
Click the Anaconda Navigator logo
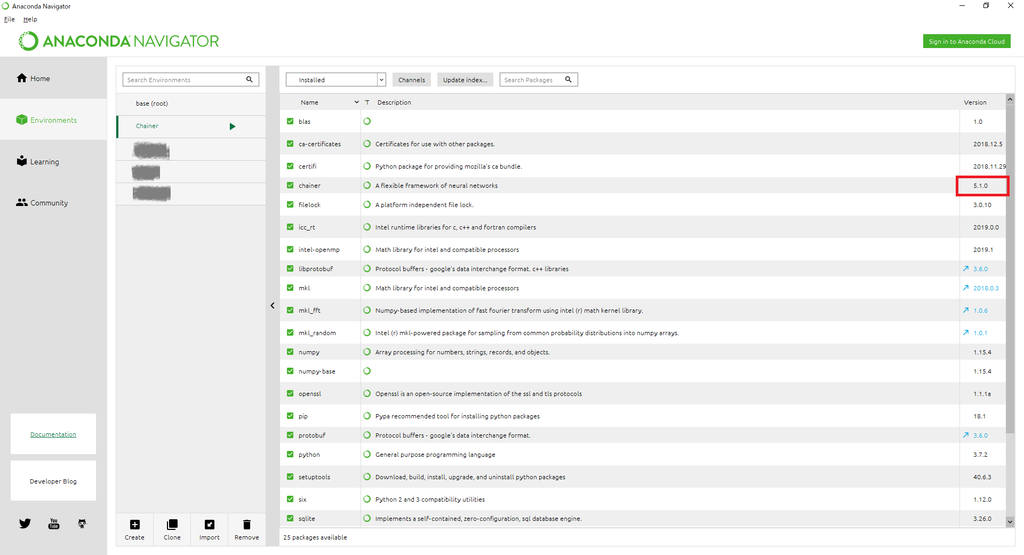119,41
